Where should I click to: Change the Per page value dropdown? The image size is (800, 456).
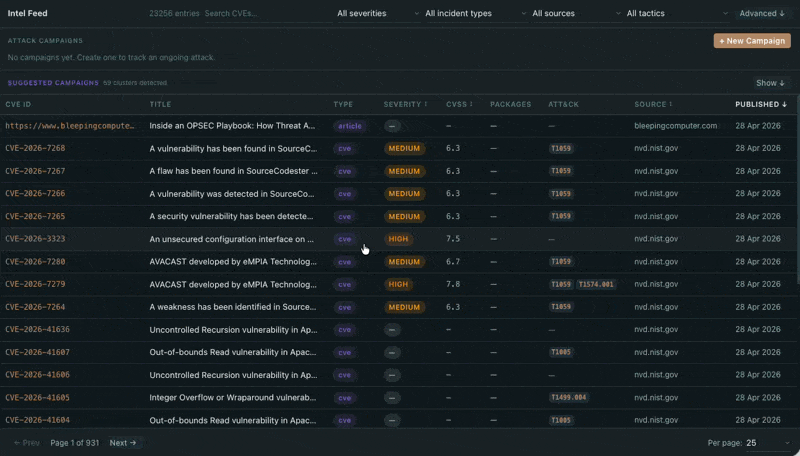tap(768, 443)
